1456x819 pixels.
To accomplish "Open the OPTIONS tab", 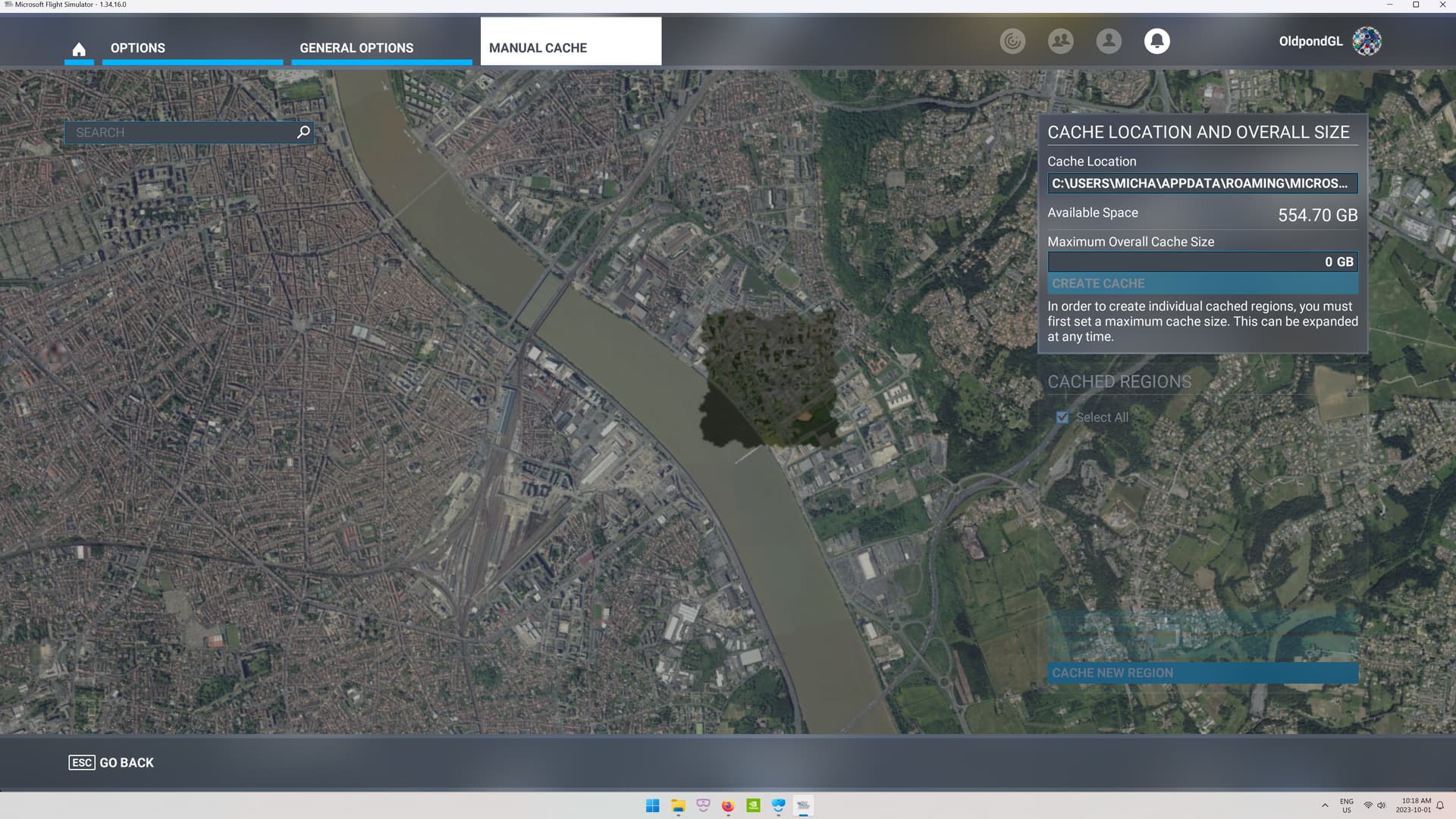I will point(193,49).
